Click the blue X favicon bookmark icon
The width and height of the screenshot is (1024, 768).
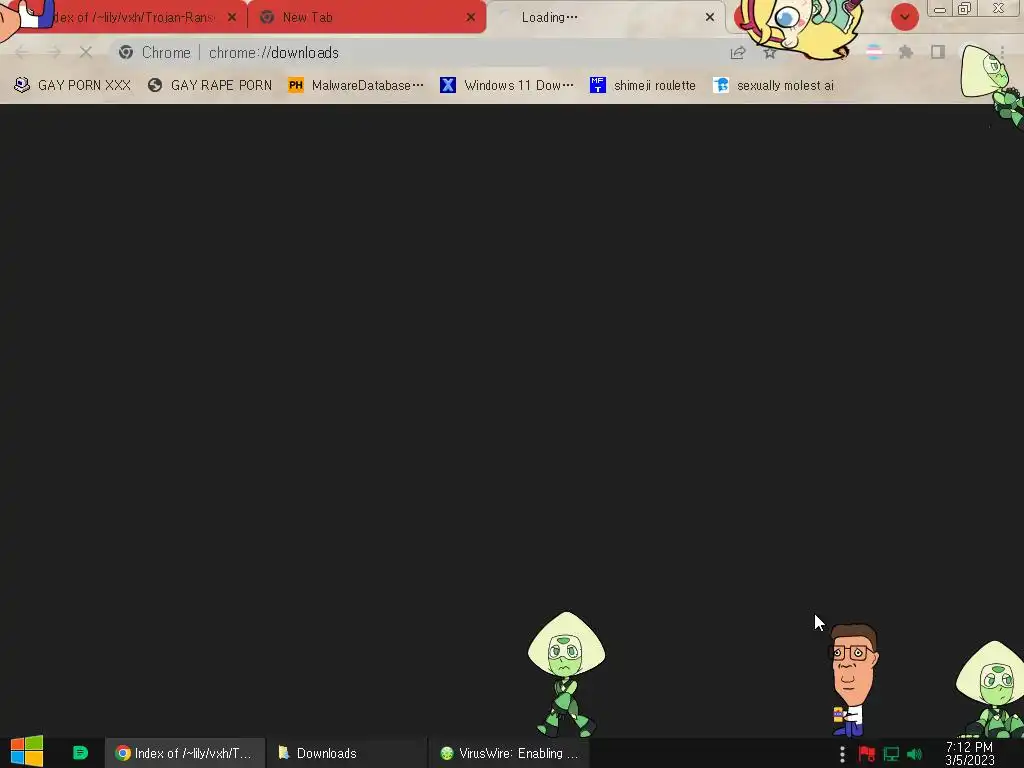[448, 85]
